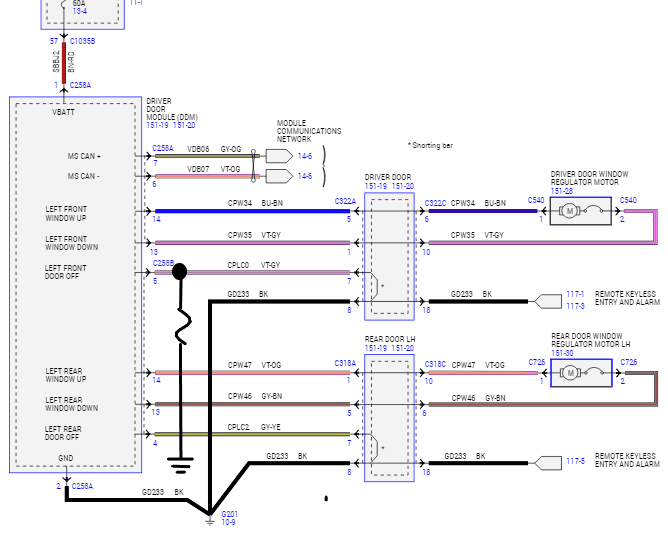Click the CPW46 GY-BN label left of Rear Door LH
This screenshot has height=538, width=668.
click(x=255, y=396)
